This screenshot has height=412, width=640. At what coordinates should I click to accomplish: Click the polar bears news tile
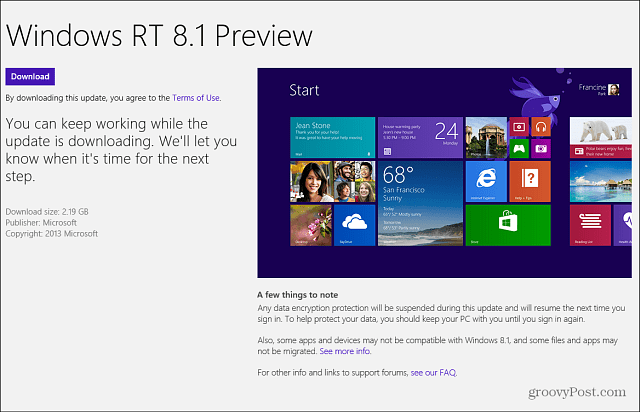[x=601, y=138]
